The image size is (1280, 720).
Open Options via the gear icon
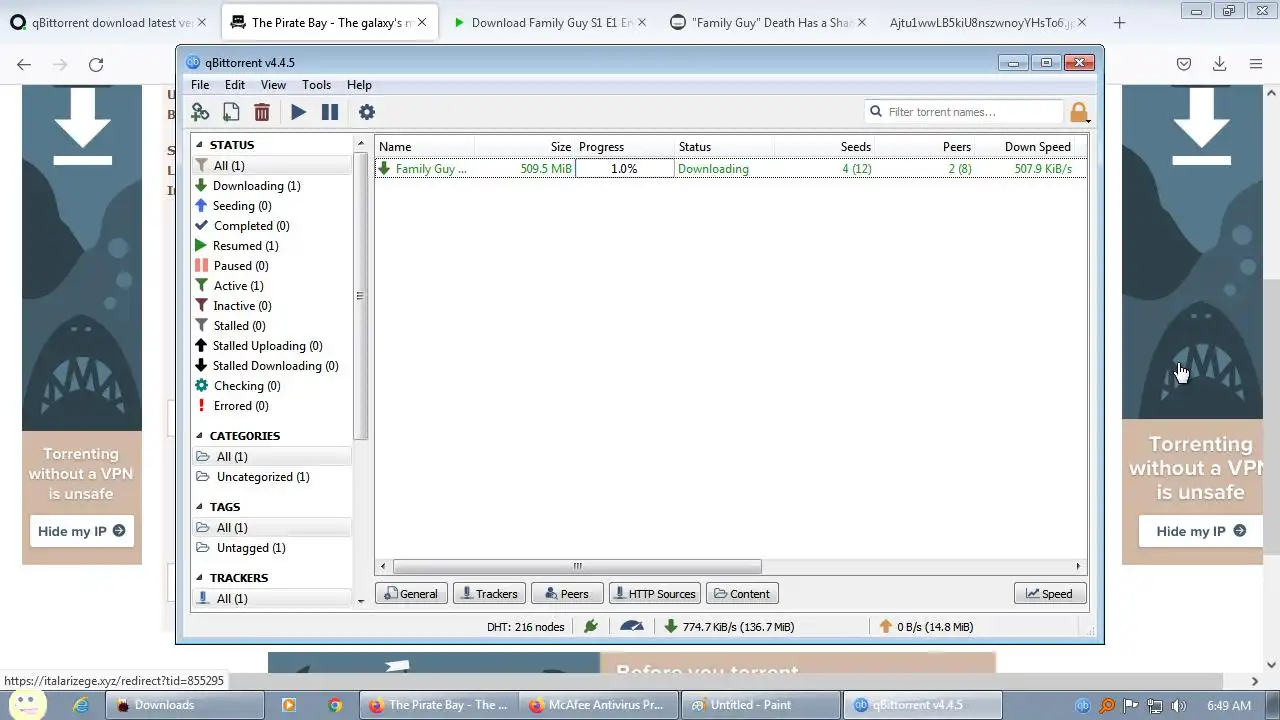(x=366, y=112)
